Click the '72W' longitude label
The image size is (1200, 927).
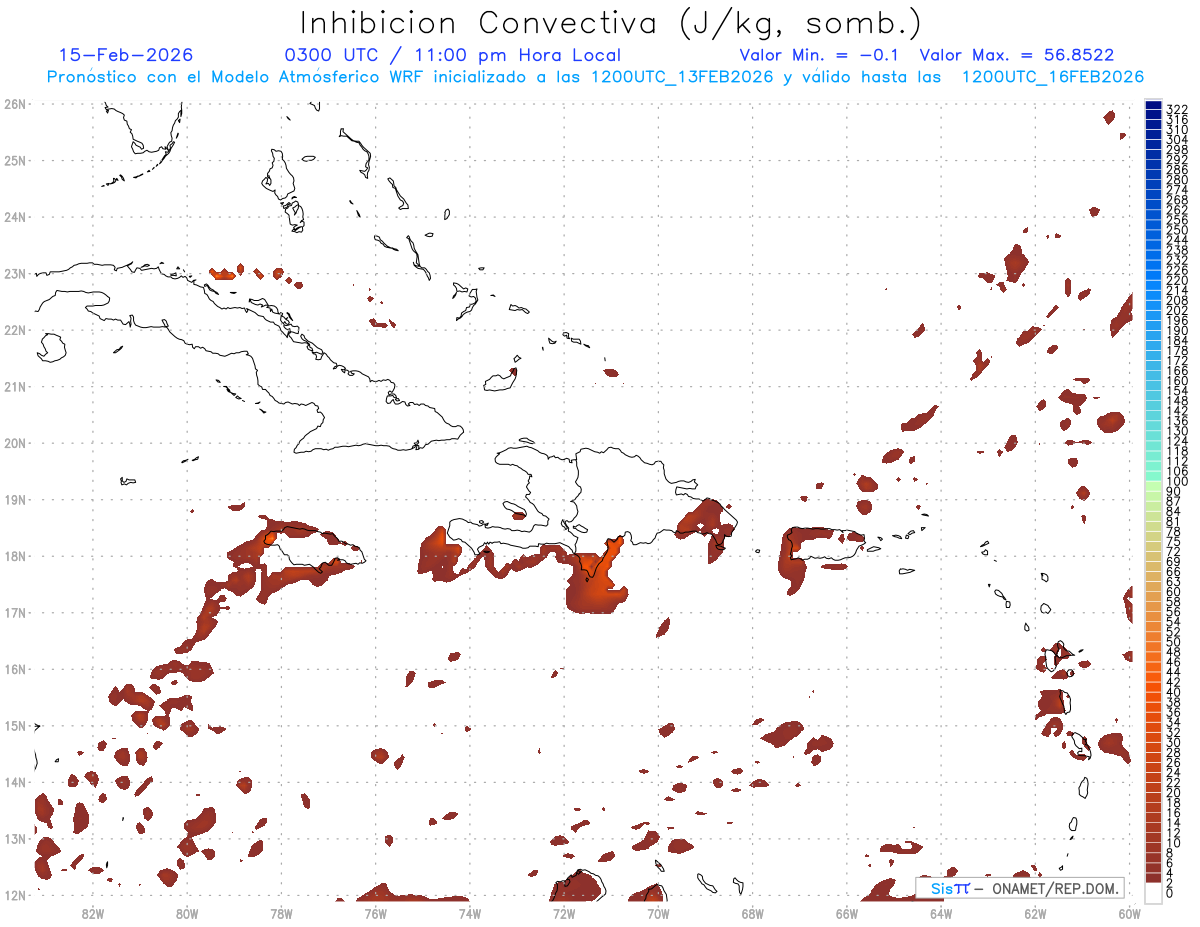coord(564,912)
